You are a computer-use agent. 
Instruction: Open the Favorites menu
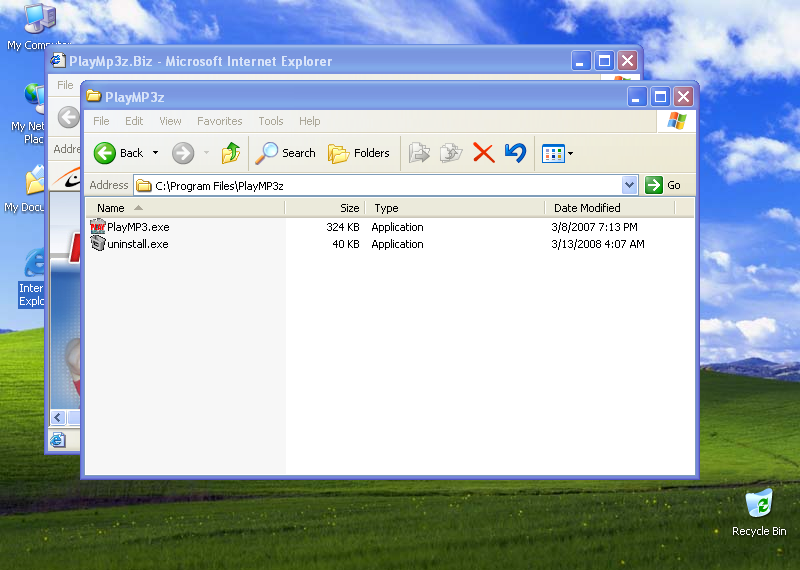[x=219, y=121]
